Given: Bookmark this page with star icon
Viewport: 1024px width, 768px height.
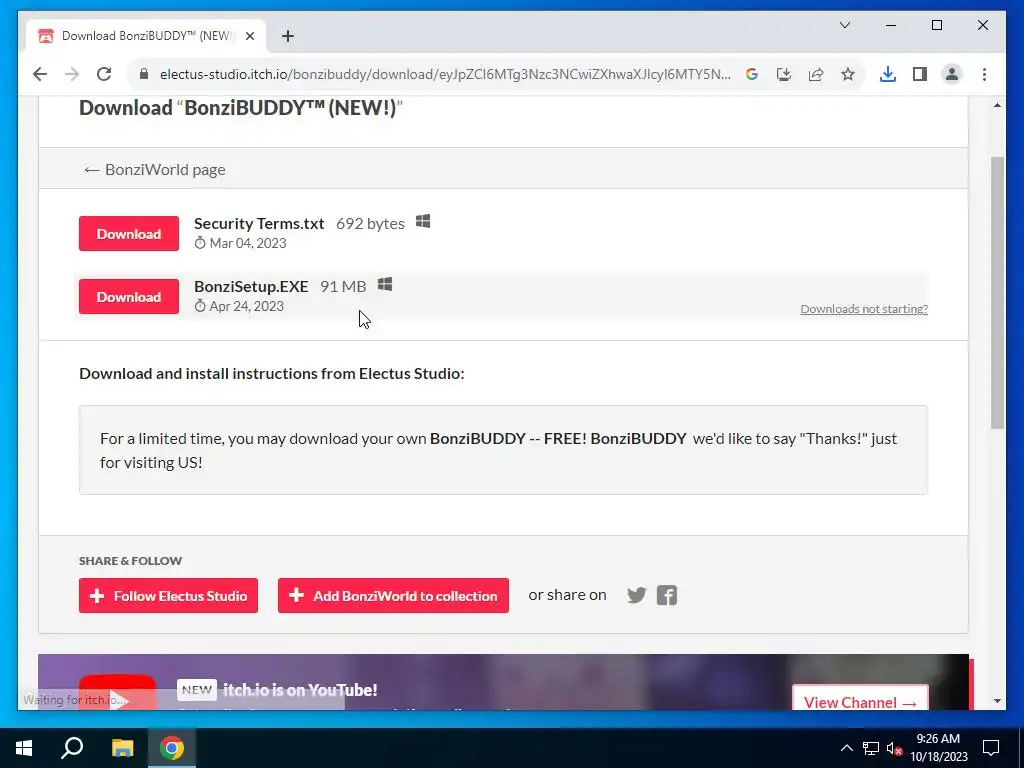Looking at the screenshot, I should (x=848, y=74).
